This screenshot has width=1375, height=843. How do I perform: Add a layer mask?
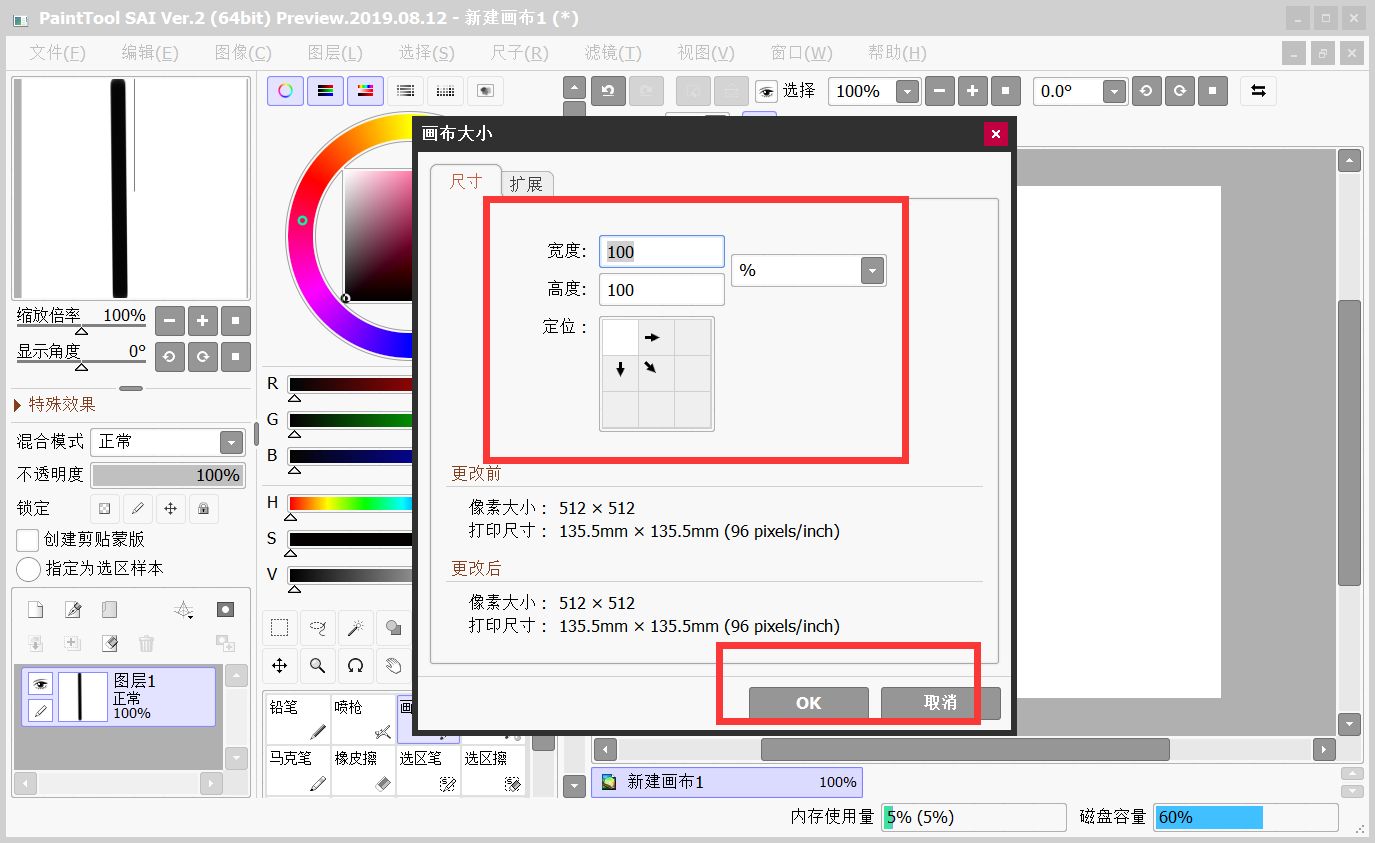tap(226, 610)
